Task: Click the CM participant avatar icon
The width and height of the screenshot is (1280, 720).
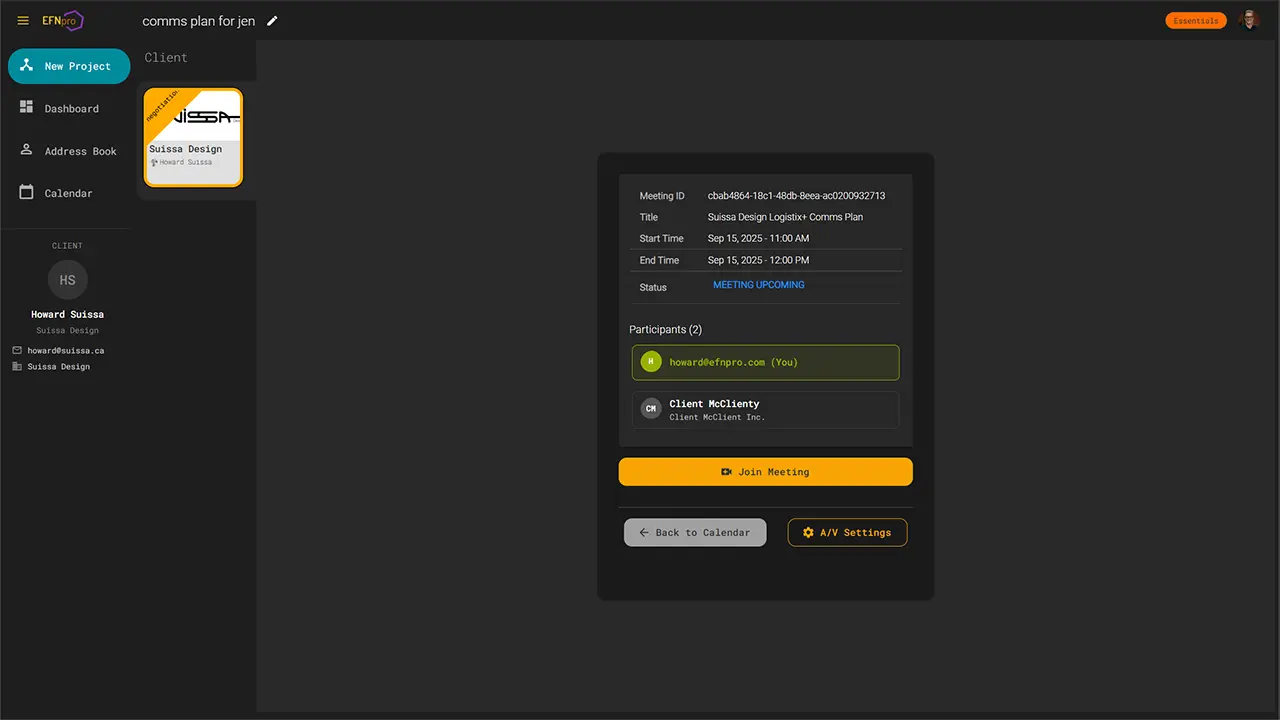Action: tap(651, 409)
